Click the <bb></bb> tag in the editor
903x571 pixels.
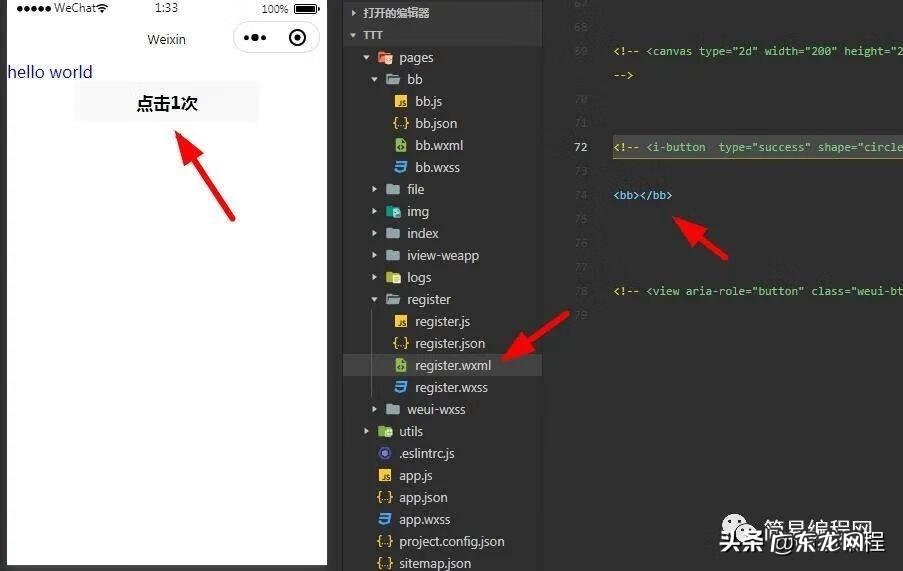(x=642, y=195)
